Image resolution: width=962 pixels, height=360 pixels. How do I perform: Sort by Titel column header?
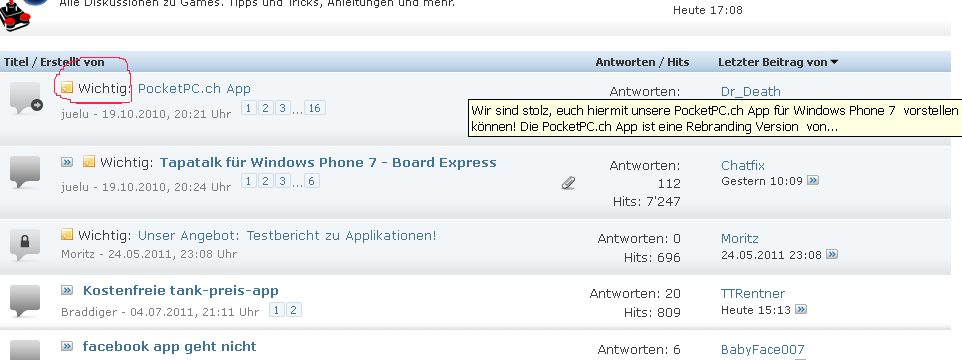(16, 62)
